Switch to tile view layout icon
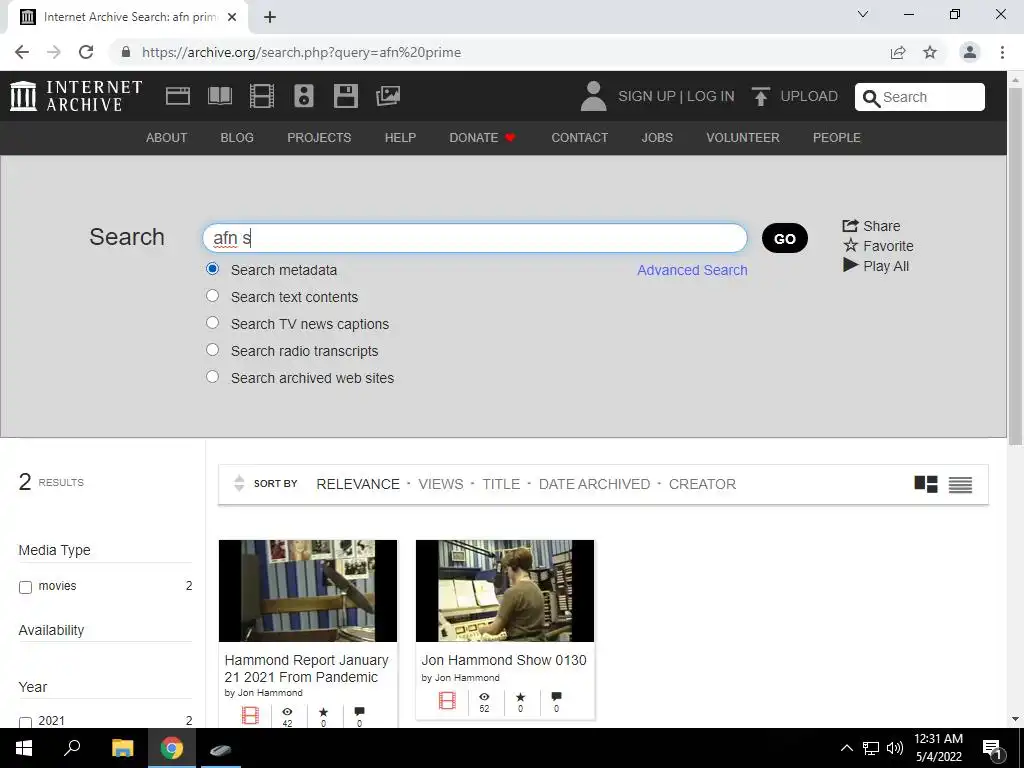The image size is (1024, 768). click(x=925, y=484)
